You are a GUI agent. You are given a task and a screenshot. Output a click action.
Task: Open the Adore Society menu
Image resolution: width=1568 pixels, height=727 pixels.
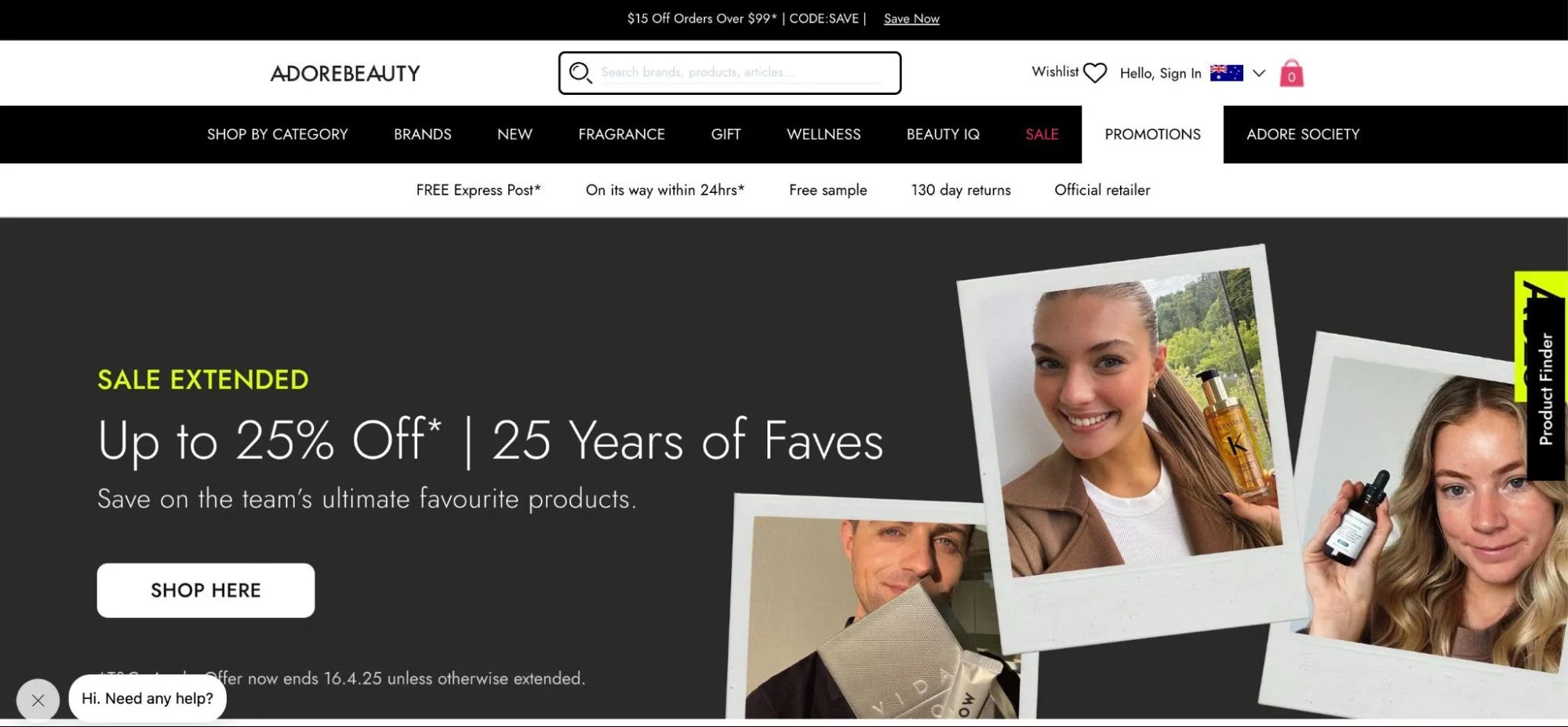[1303, 134]
